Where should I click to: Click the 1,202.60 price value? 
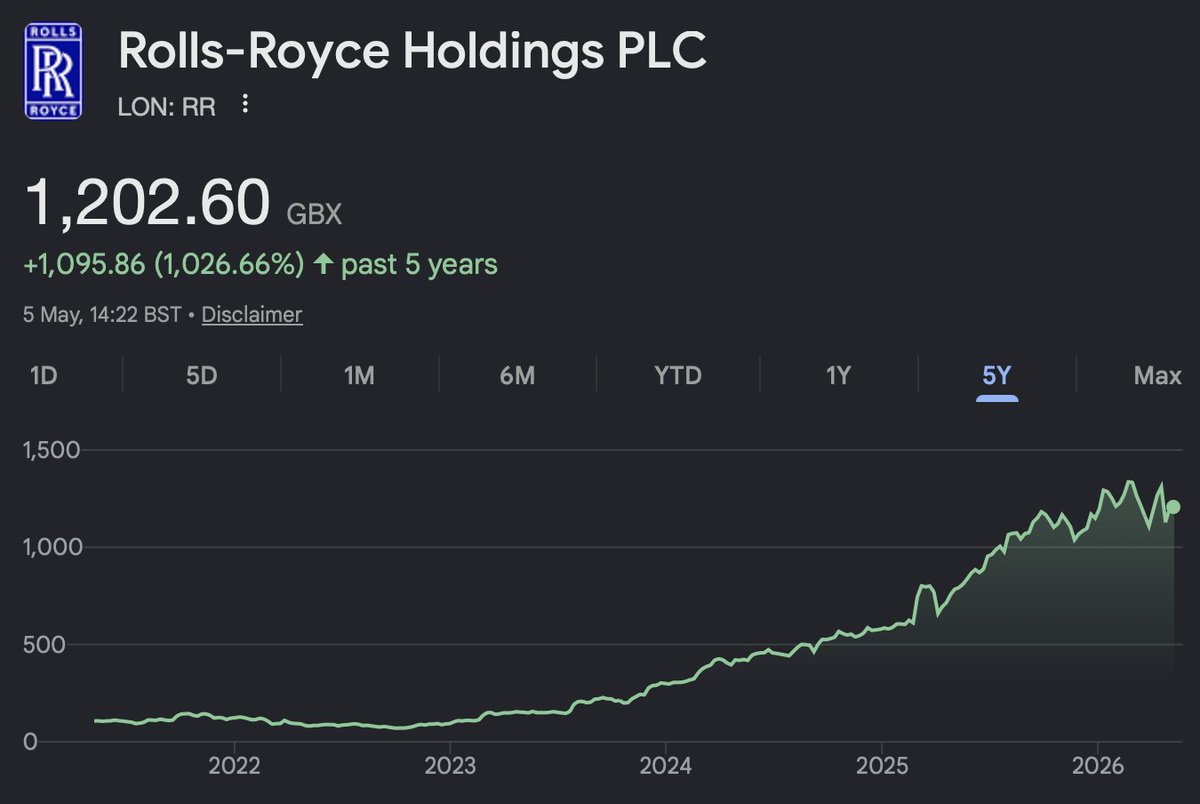[148, 203]
